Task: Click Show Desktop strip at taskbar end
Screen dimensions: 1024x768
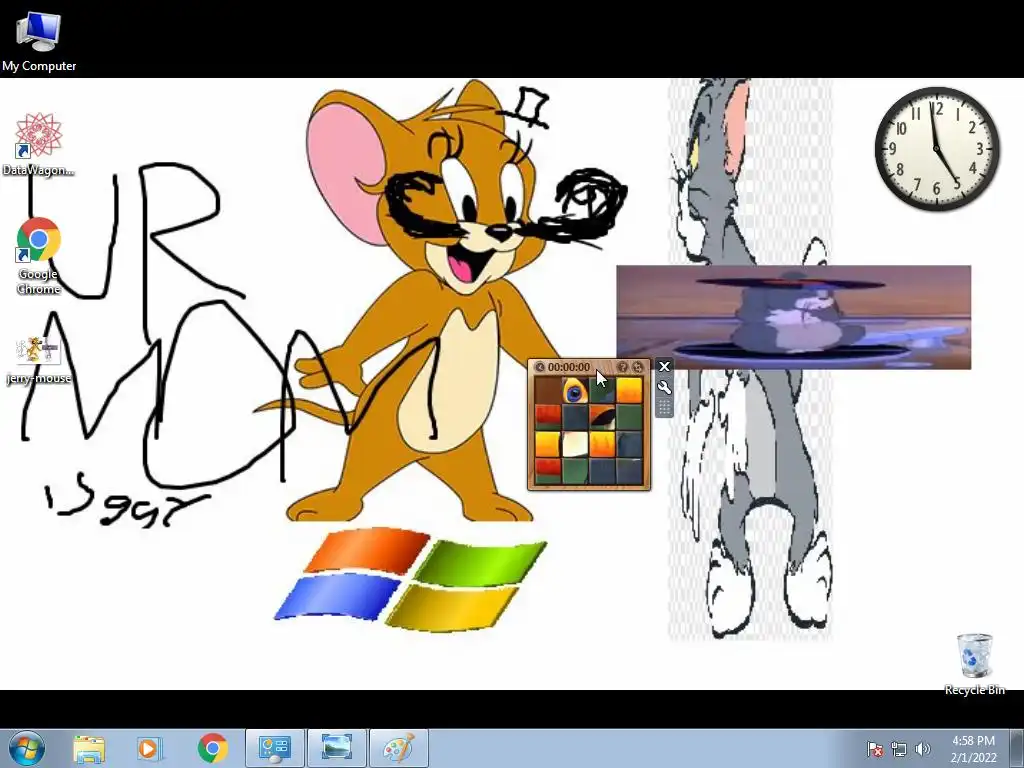Action: [x=1017, y=748]
